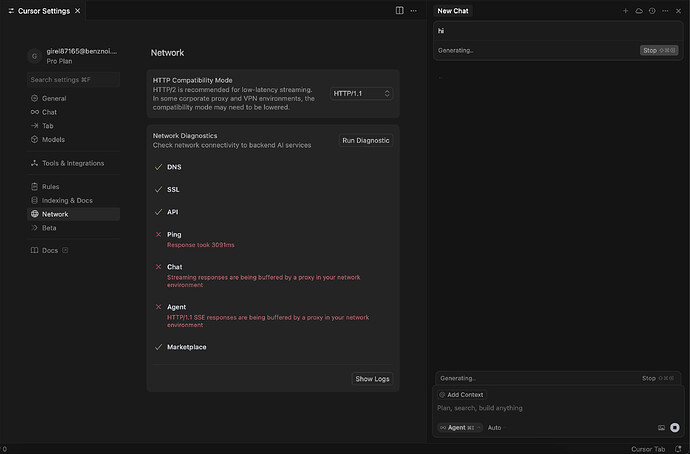Click the DNS success checkmark
This screenshot has width=690, height=454.
[158, 167]
